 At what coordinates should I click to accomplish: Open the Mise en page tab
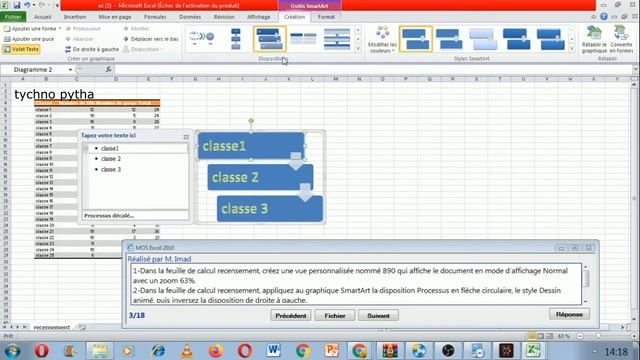115,17
